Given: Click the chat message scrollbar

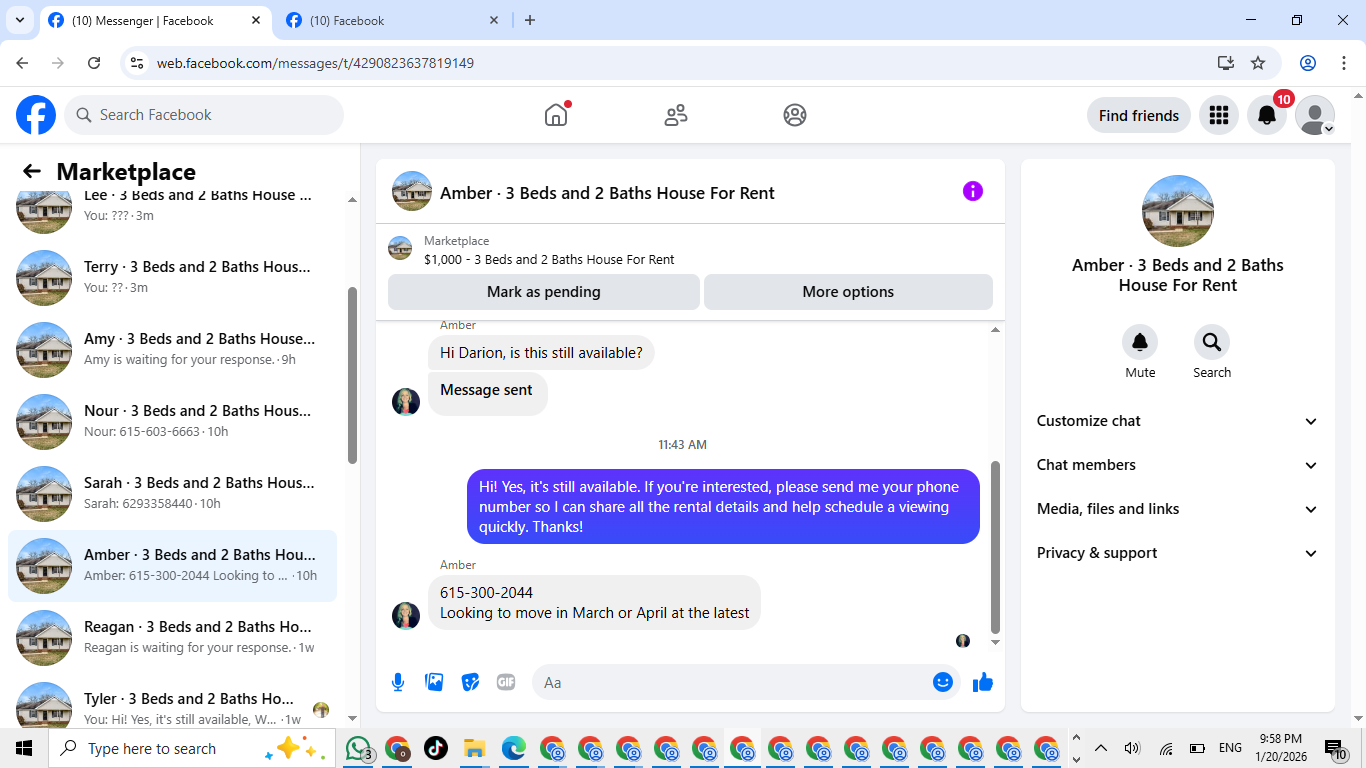Looking at the screenshot, I should tap(995, 546).
